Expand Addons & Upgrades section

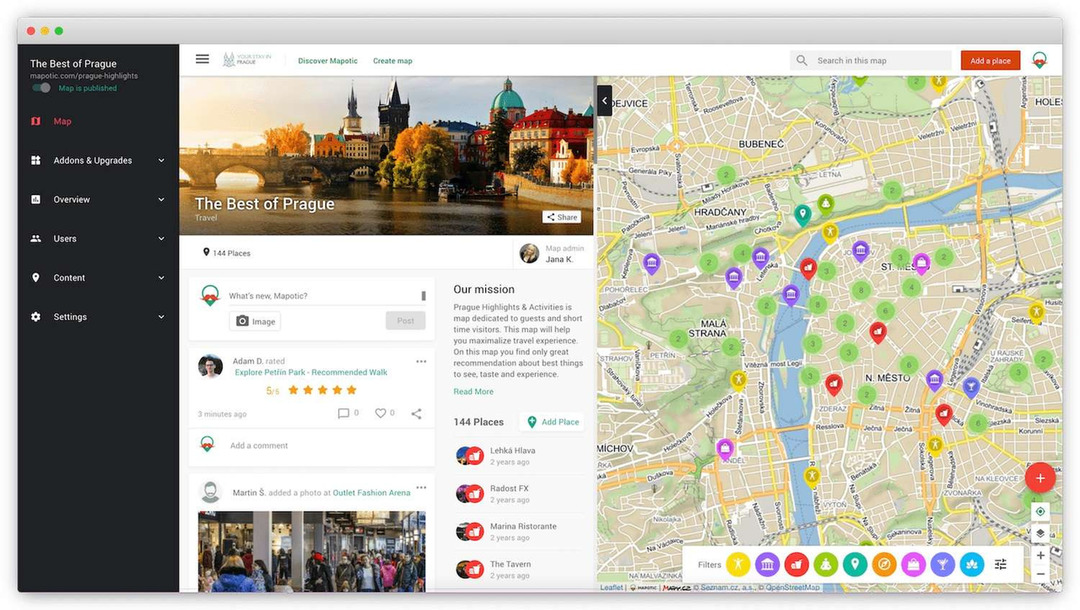pyautogui.click(x=98, y=160)
